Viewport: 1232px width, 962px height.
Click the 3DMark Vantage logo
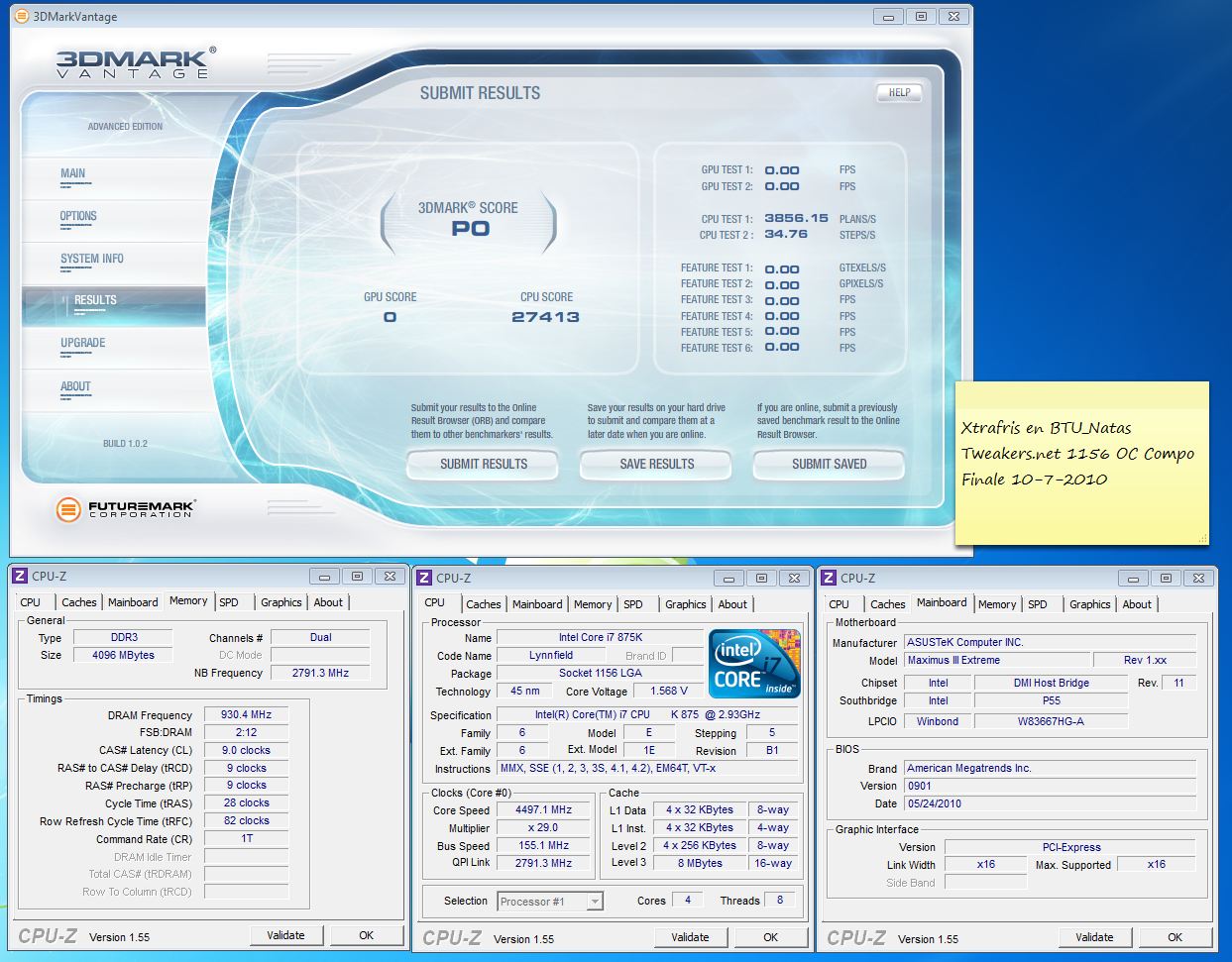(136, 62)
